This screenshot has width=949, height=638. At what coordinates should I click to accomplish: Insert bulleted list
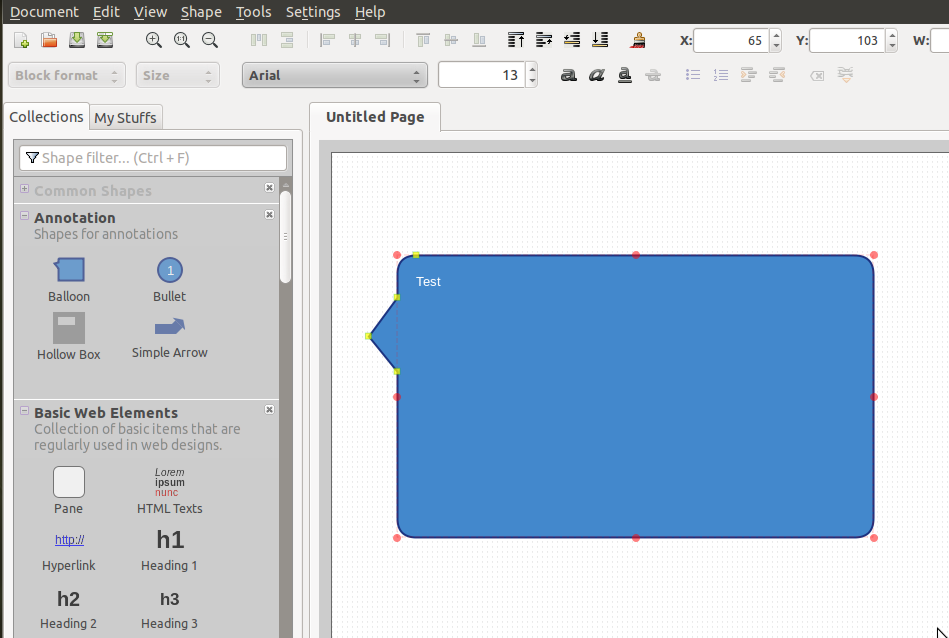pyautogui.click(x=693, y=75)
